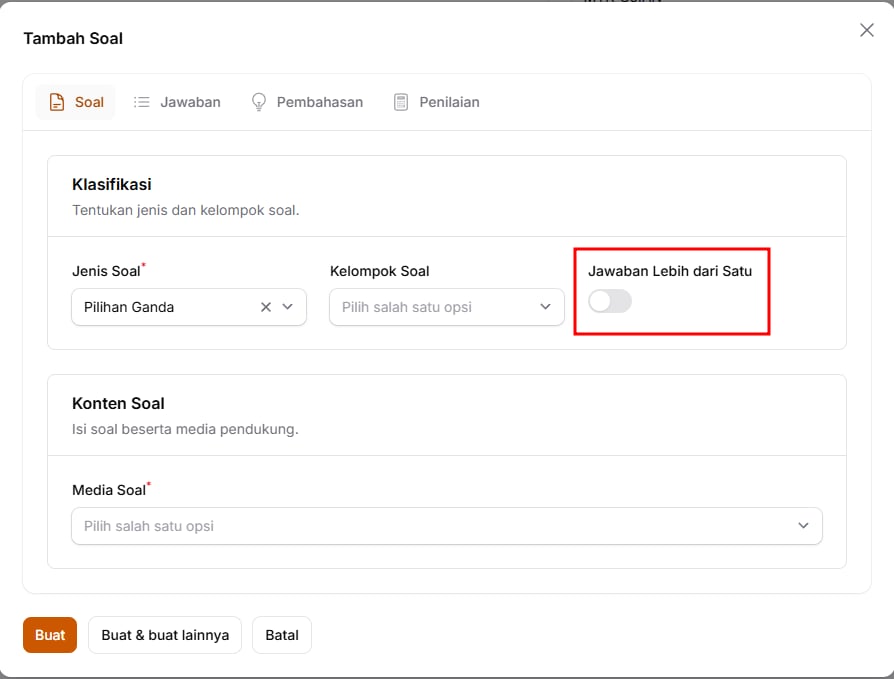894x679 pixels.
Task: Clear the Pilihan Ganda selection
Action: pos(266,307)
